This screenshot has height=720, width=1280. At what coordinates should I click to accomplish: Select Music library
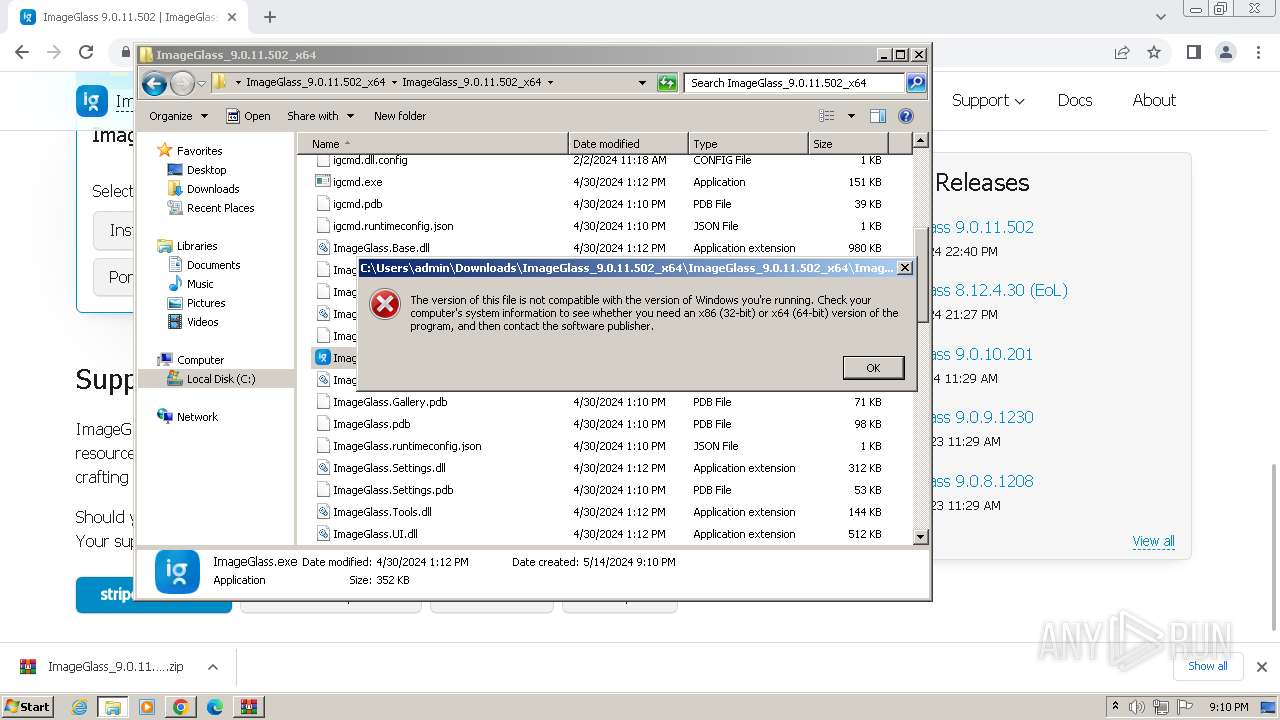pos(200,284)
